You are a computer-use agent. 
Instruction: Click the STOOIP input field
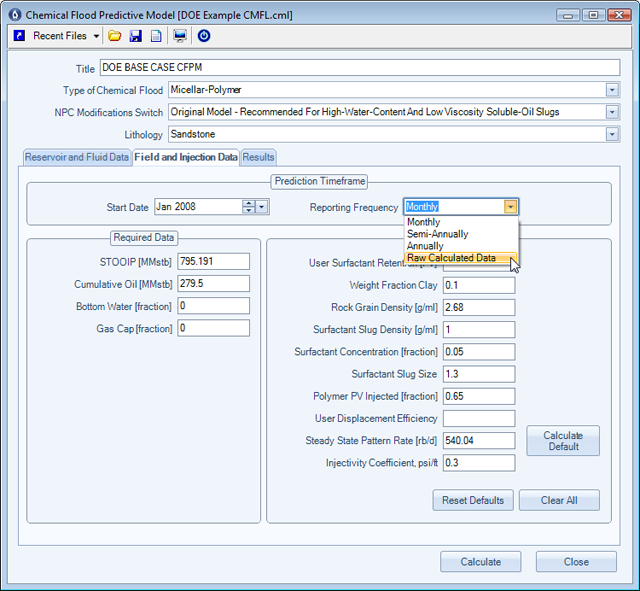click(213, 261)
